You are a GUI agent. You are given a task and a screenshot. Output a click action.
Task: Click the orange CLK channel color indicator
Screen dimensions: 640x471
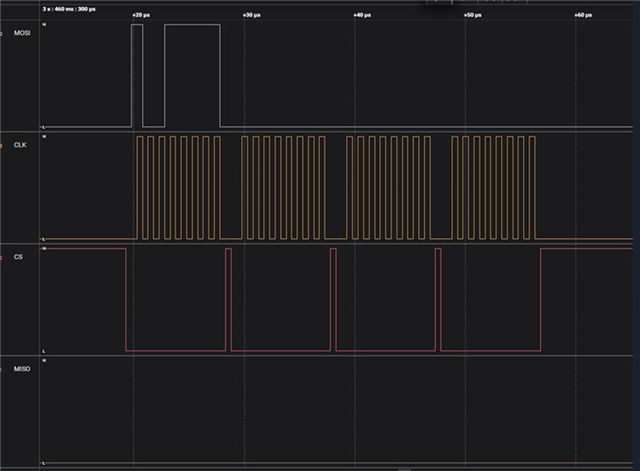[2, 145]
